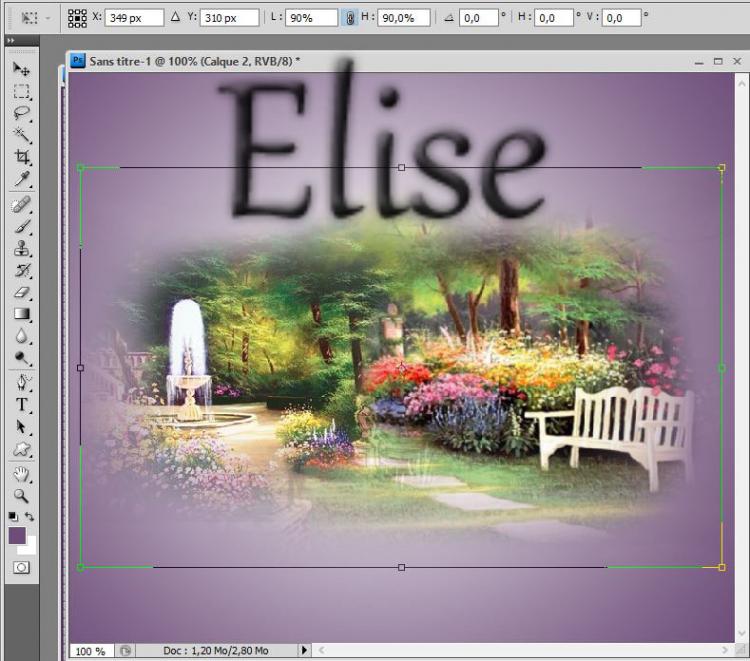Screen dimensions: 750x661
Task: Pick the Magic Wand tool
Action: point(21,135)
